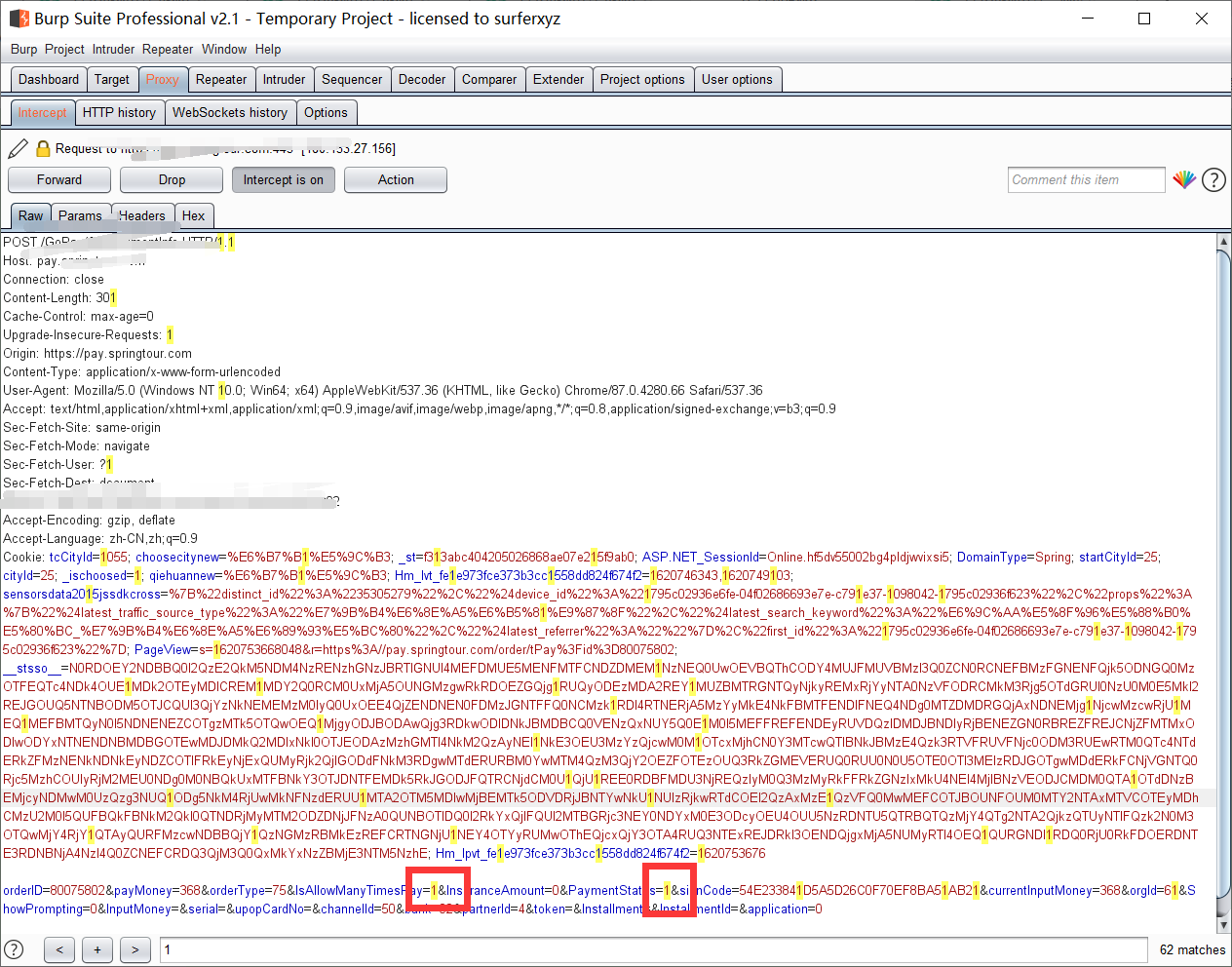
Task: Open the rainbow highlight color picker
Action: tap(1184, 179)
